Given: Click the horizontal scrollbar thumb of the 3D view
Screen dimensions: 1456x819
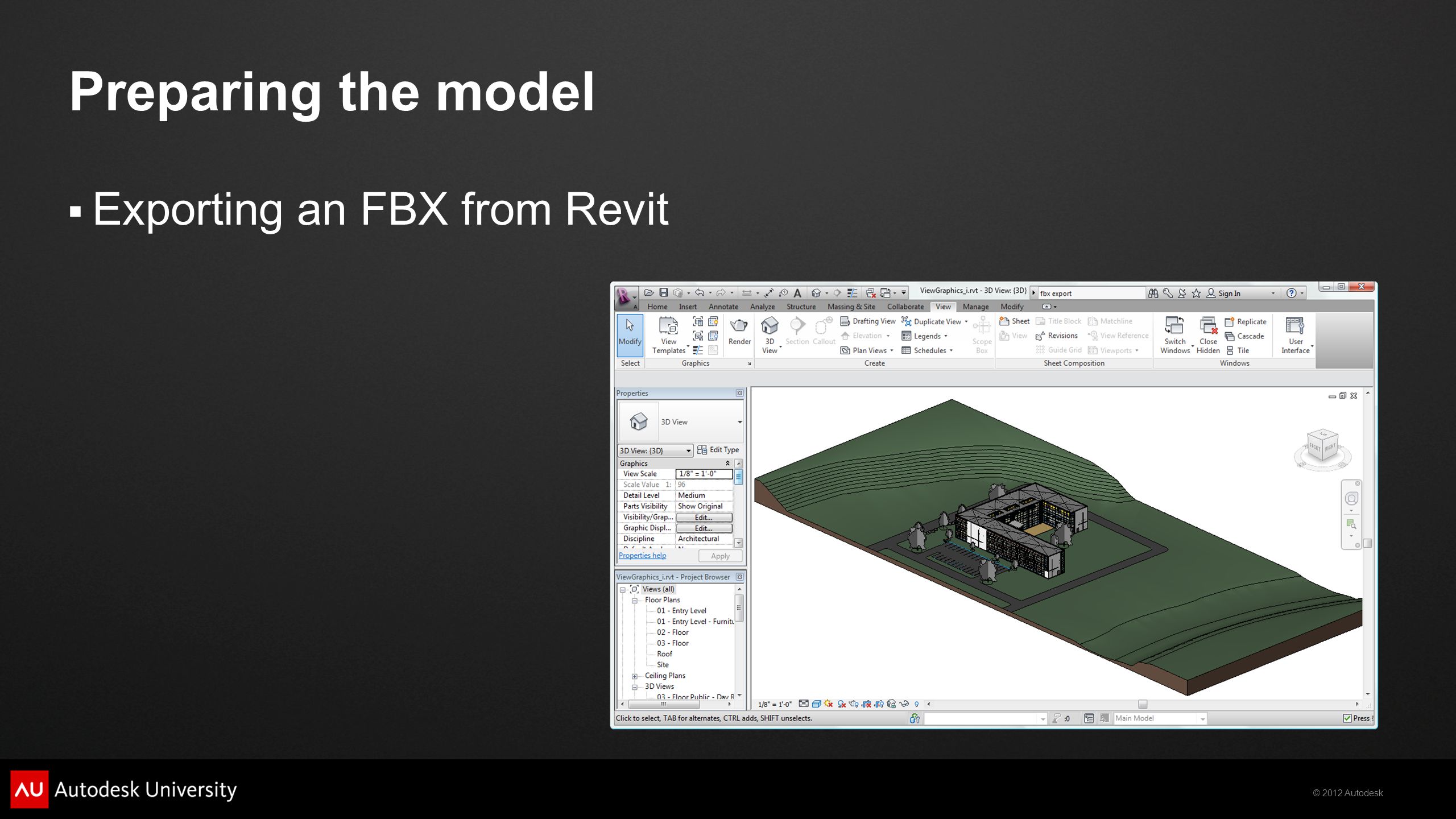Looking at the screenshot, I should coord(1142,704).
